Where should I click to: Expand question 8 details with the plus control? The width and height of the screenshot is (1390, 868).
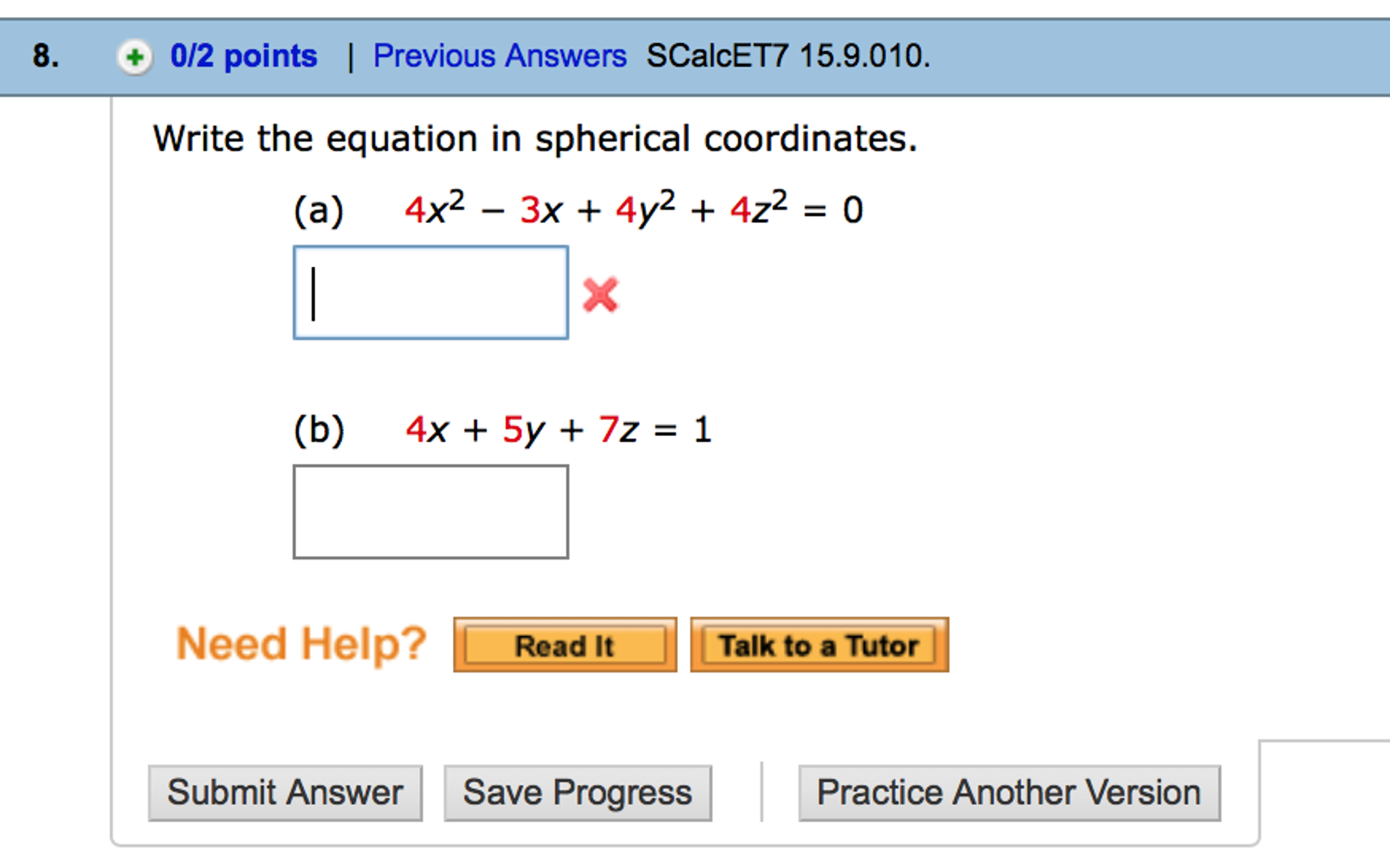(x=135, y=56)
